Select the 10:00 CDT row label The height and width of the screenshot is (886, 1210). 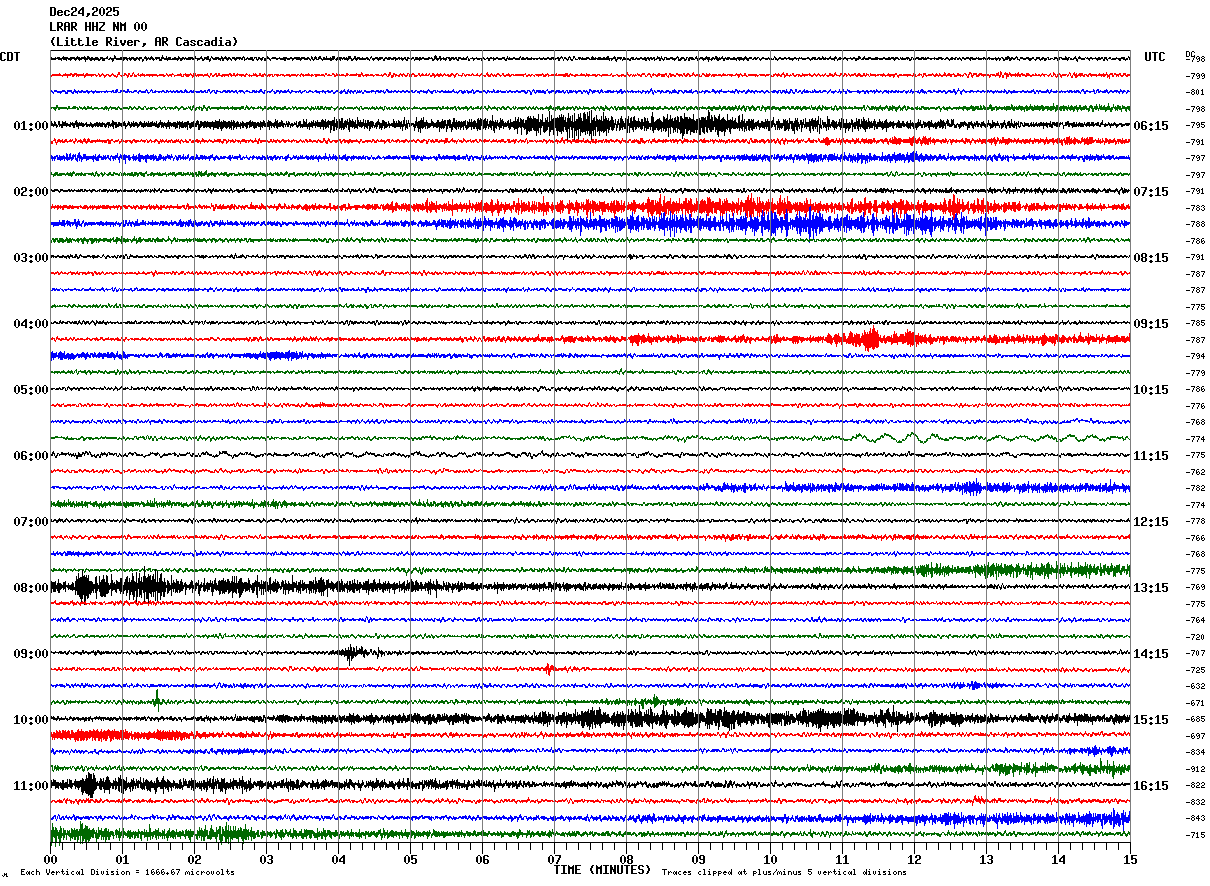31,720
